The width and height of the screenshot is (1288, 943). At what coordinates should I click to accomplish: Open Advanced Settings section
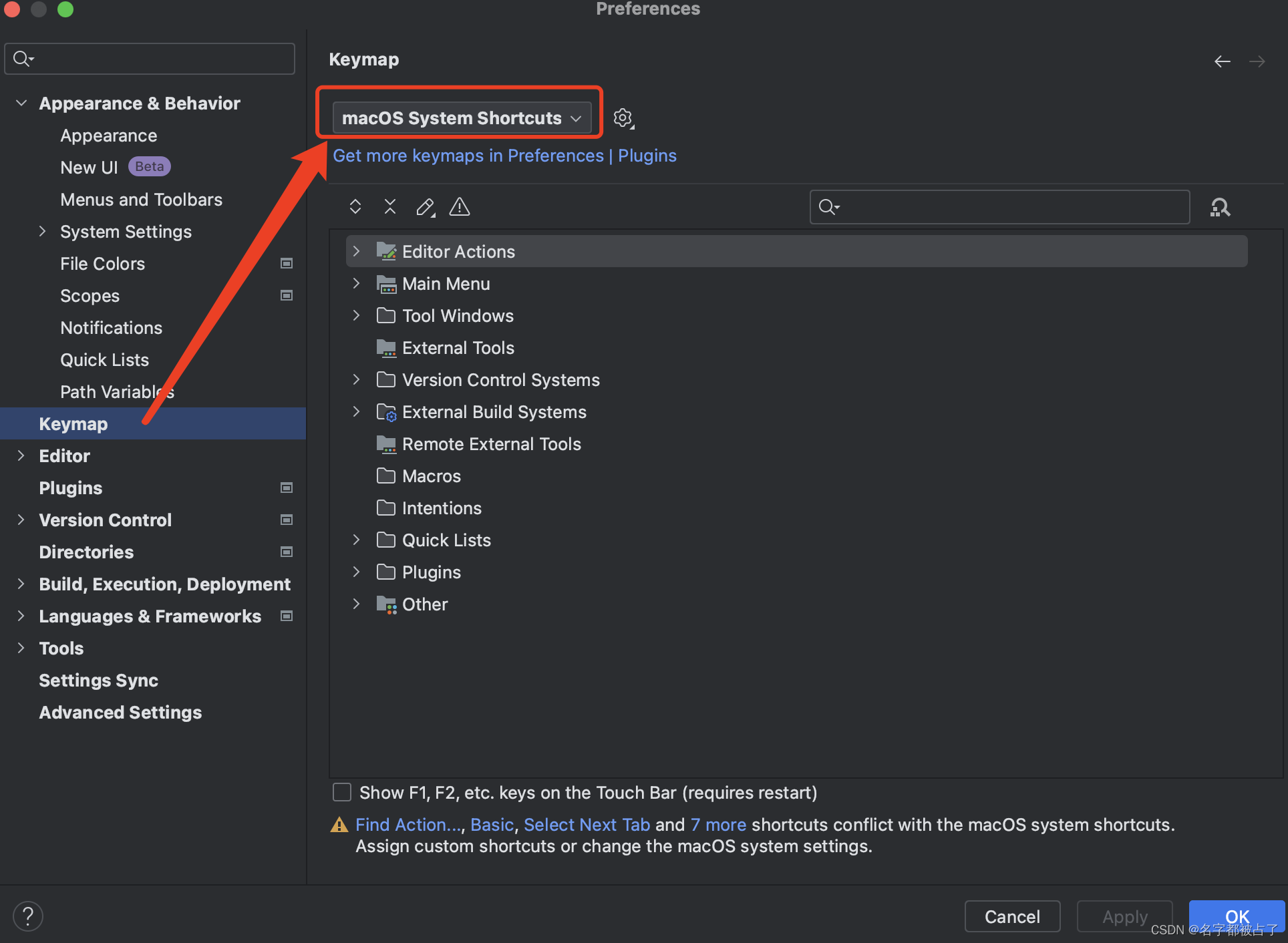tap(120, 712)
